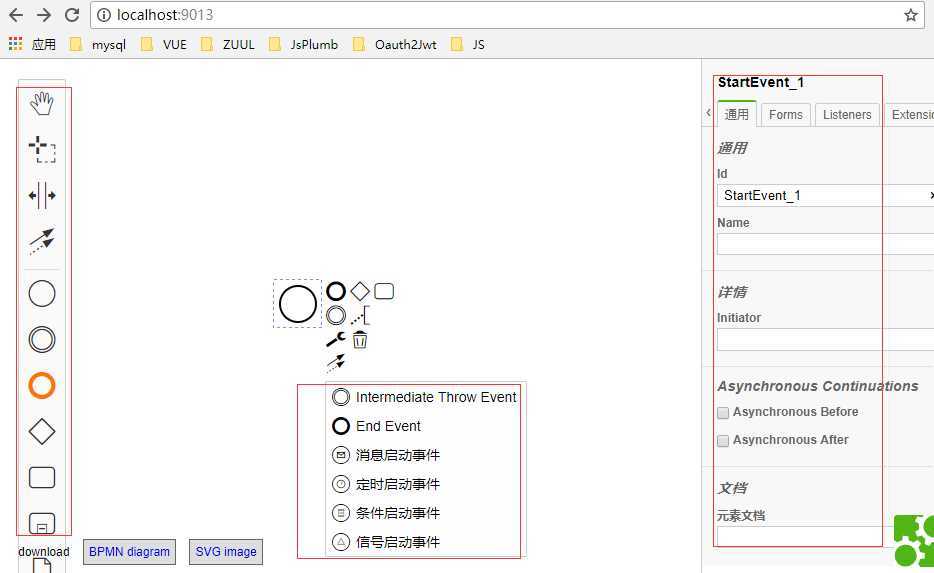
Task: Open the JS bookmark folder
Action: pyautogui.click(x=468, y=45)
